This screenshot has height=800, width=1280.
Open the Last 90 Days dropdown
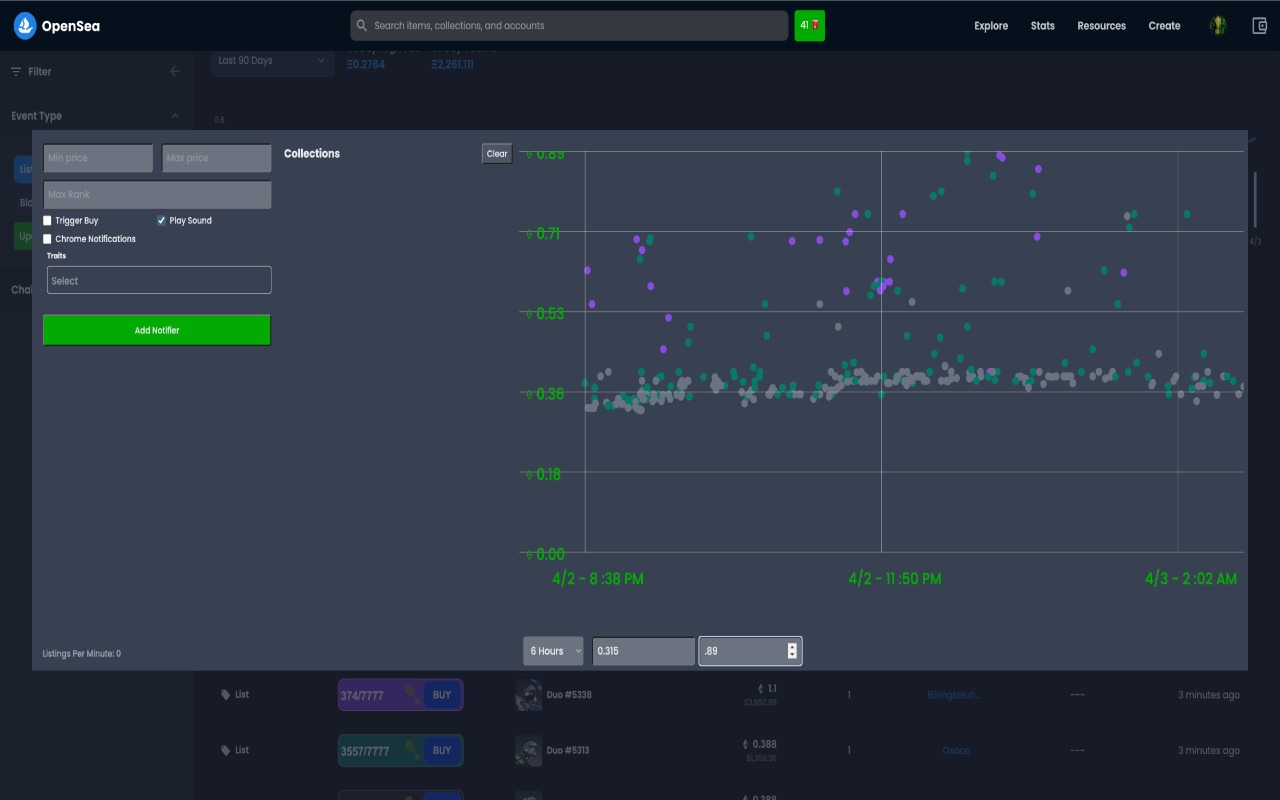tap(271, 61)
